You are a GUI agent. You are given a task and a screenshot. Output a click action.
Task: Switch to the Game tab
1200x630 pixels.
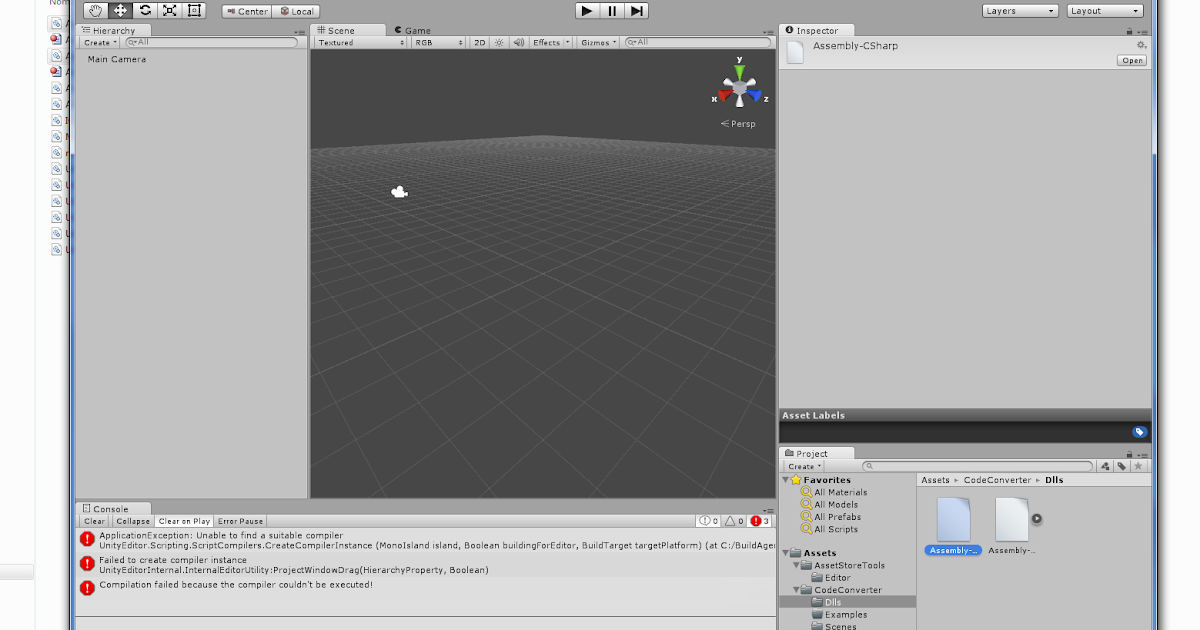pyautogui.click(x=413, y=31)
